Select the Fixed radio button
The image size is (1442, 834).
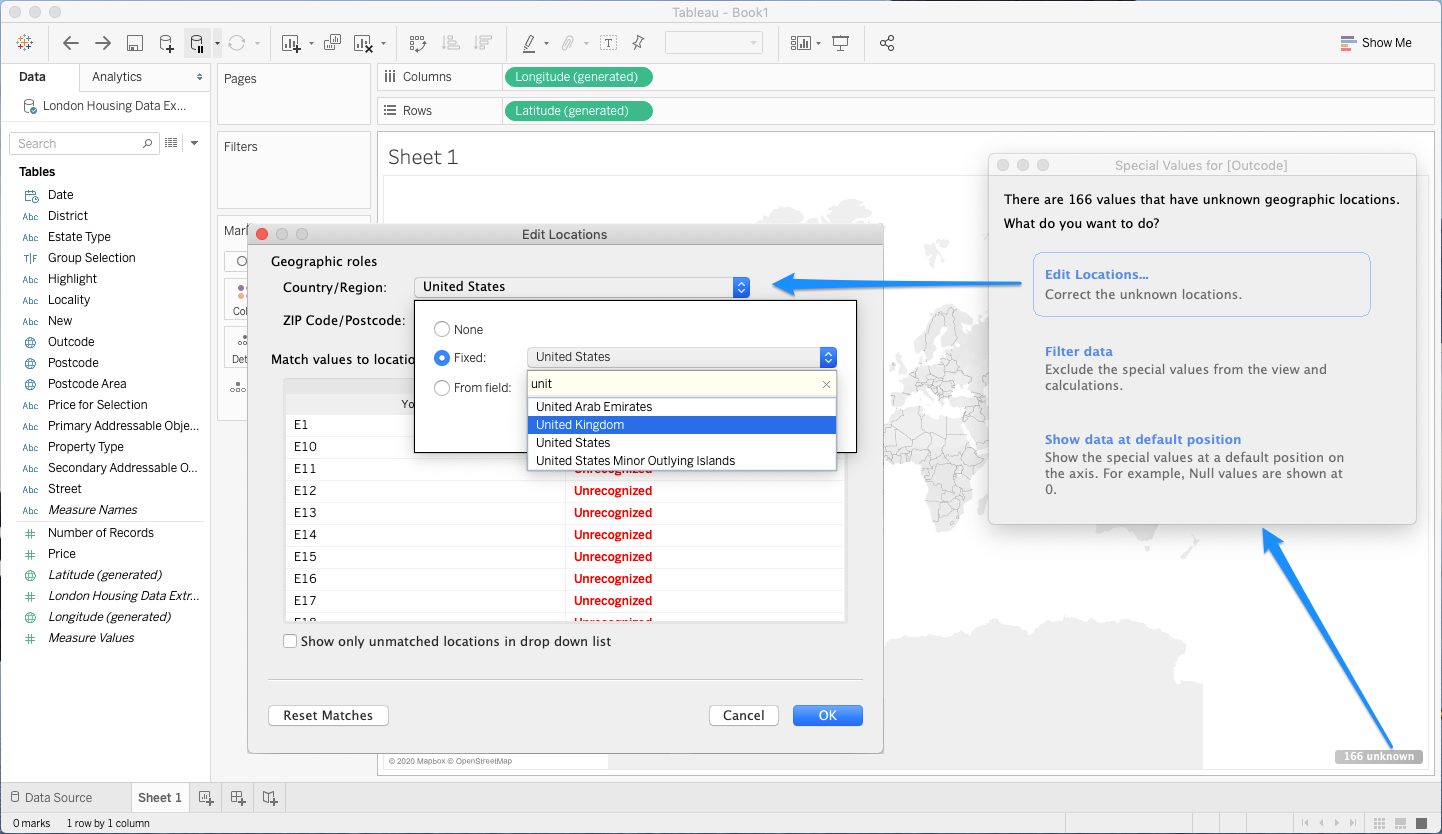coord(442,357)
